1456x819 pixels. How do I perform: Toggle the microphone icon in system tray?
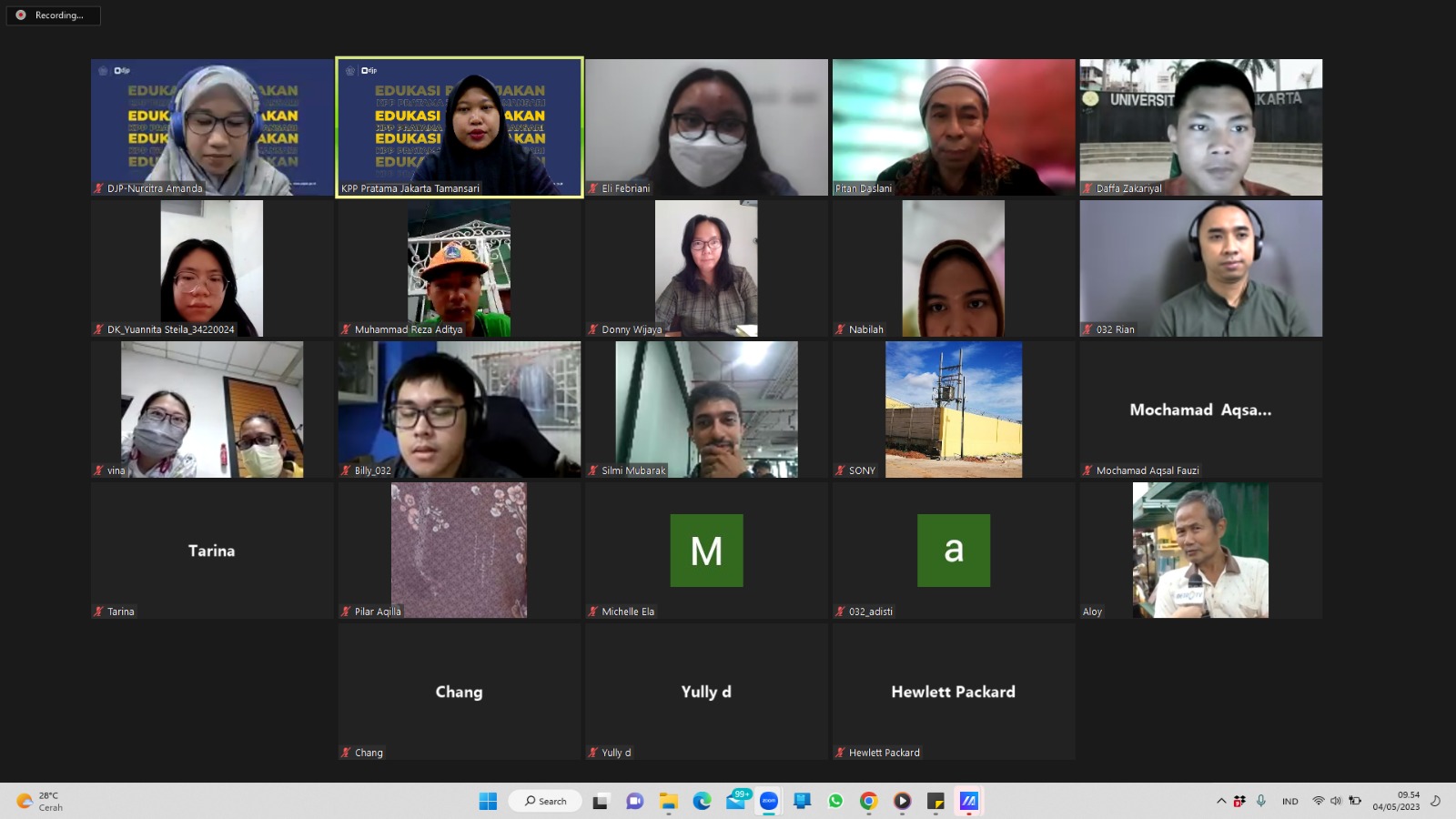1261,801
